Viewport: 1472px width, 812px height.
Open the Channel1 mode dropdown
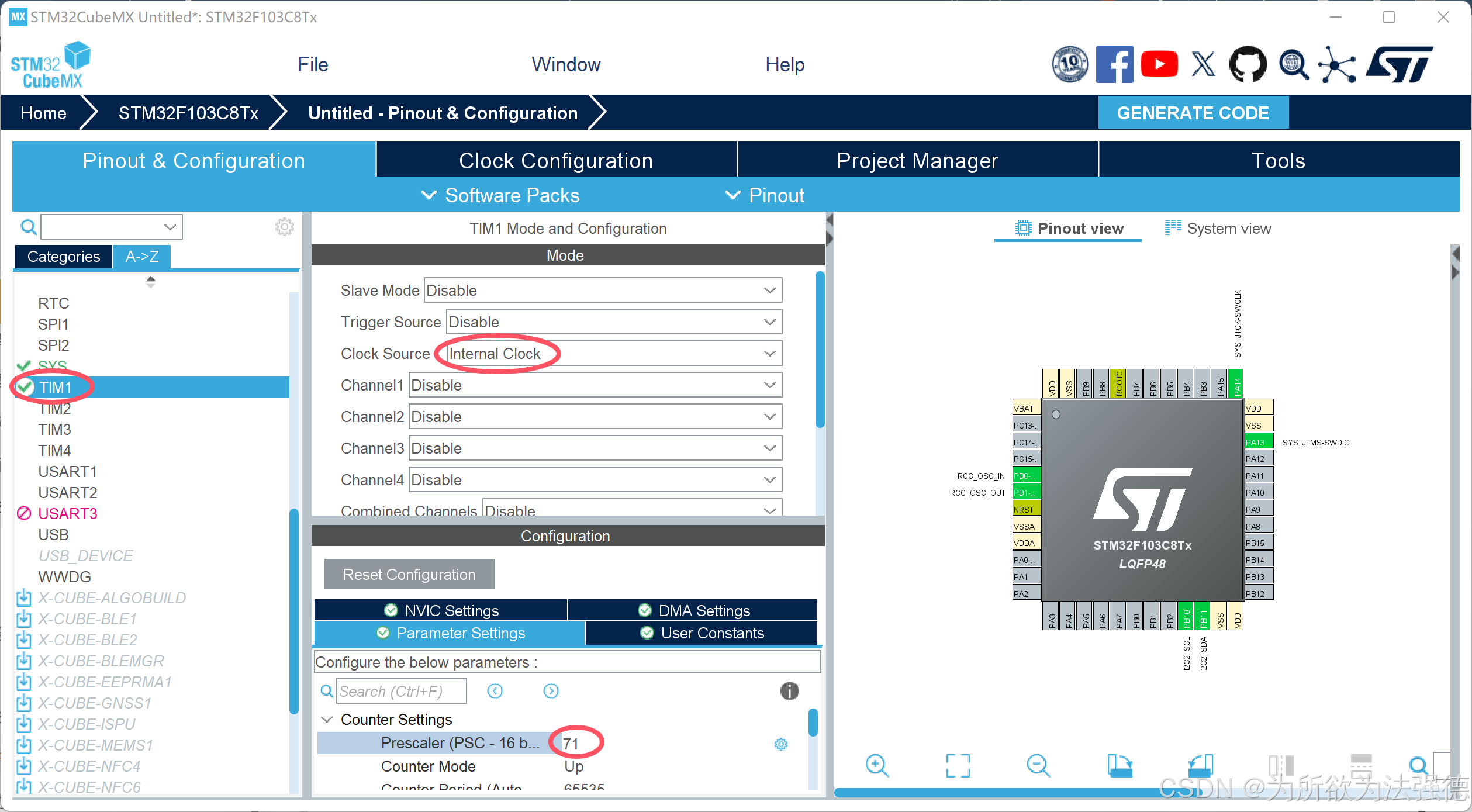[595, 385]
